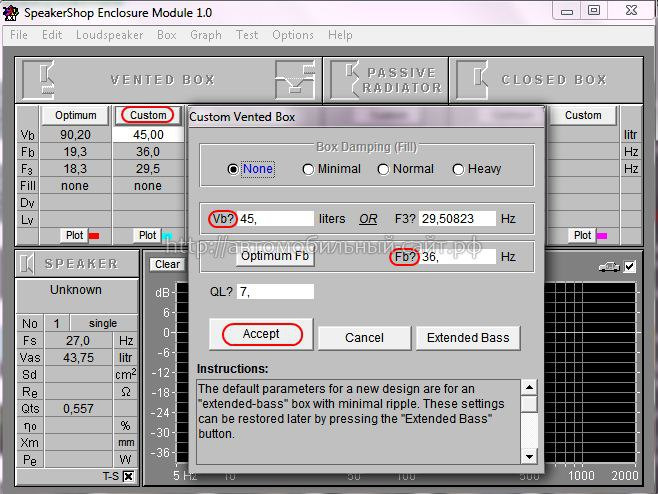Click the Vented Box header label
Image resolution: width=658 pixels, height=494 pixels.
pos(163,80)
